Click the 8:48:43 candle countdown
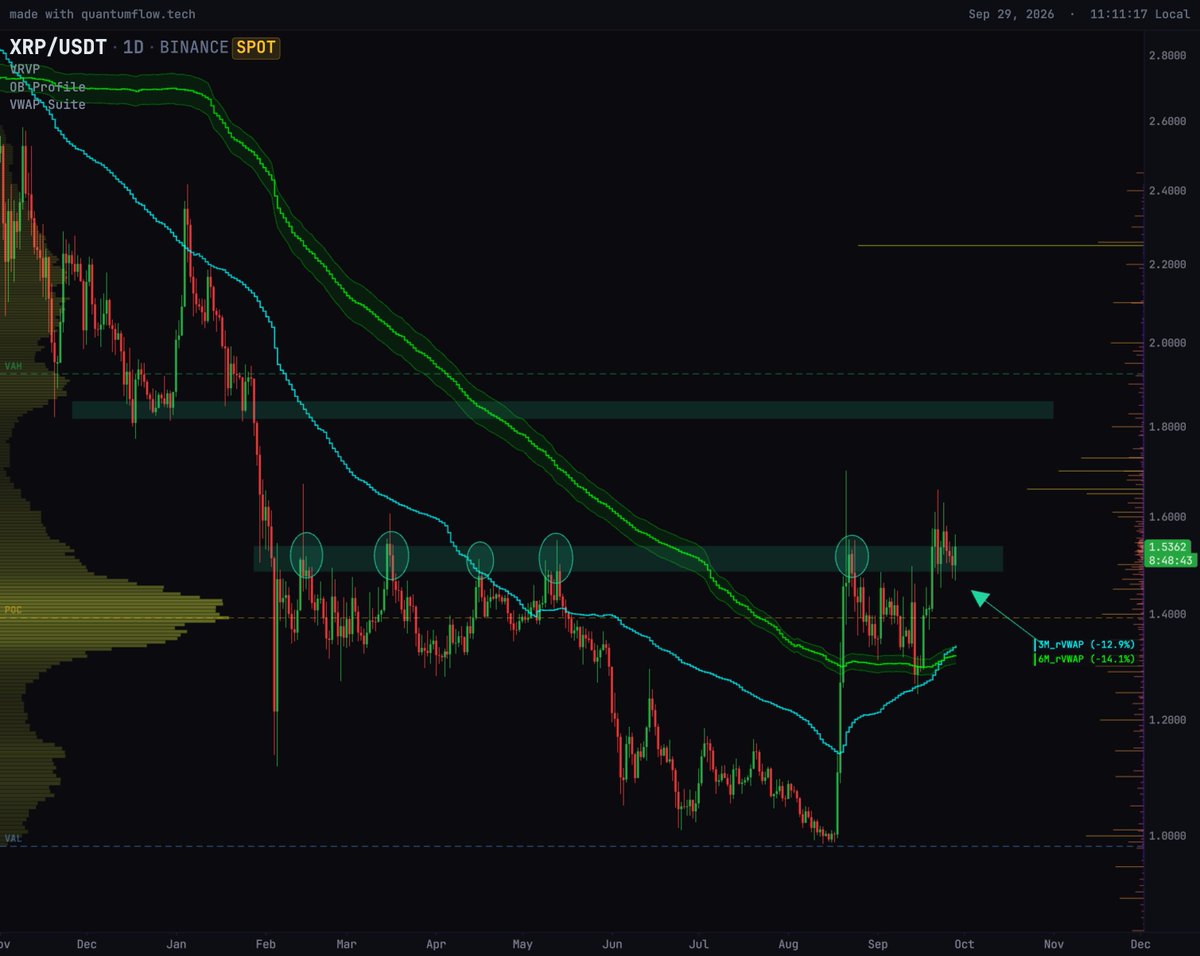Viewport: 1200px width, 956px height. coord(1169,561)
